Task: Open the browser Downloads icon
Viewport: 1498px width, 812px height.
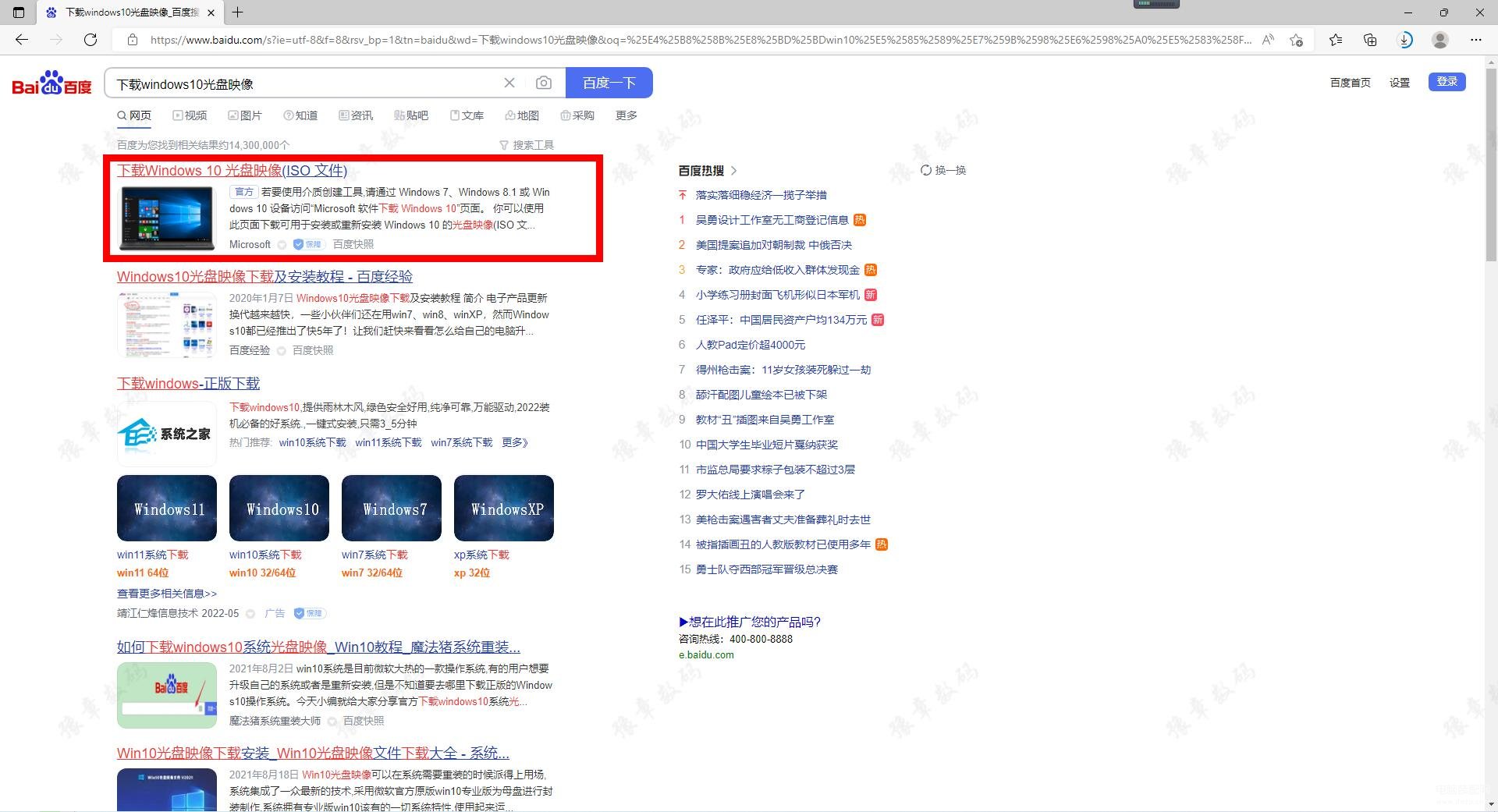Action: (x=1405, y=40)
